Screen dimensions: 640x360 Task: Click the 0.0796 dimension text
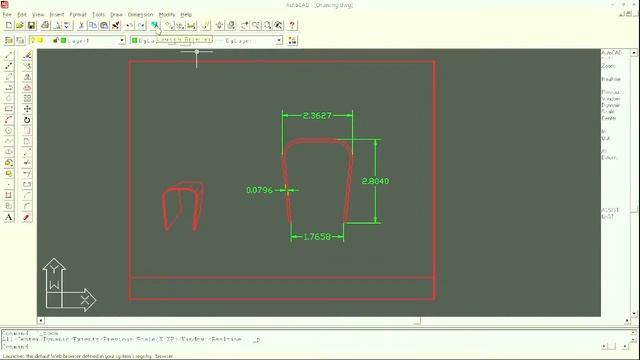pos(259,190)
